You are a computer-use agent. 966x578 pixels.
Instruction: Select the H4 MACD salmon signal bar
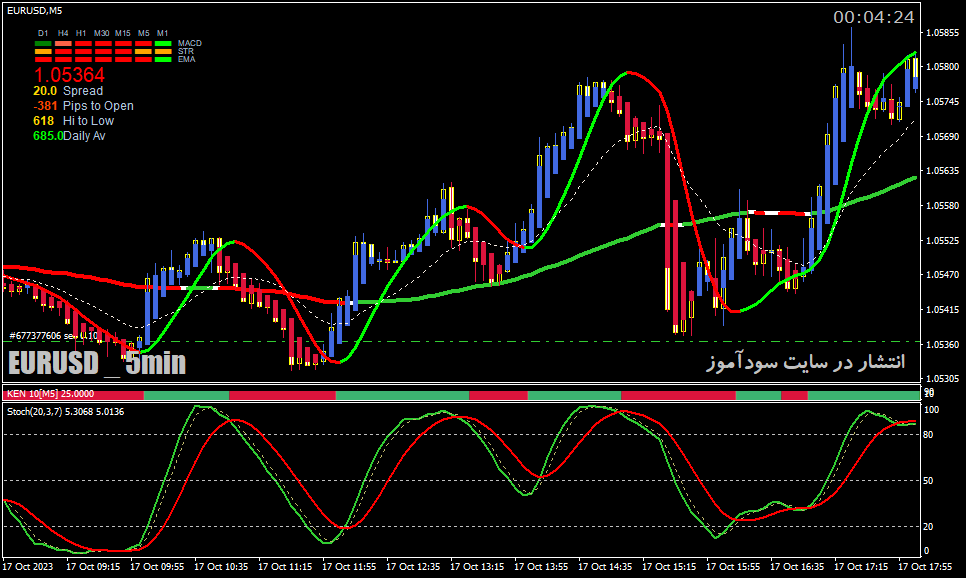click(63, 44)
